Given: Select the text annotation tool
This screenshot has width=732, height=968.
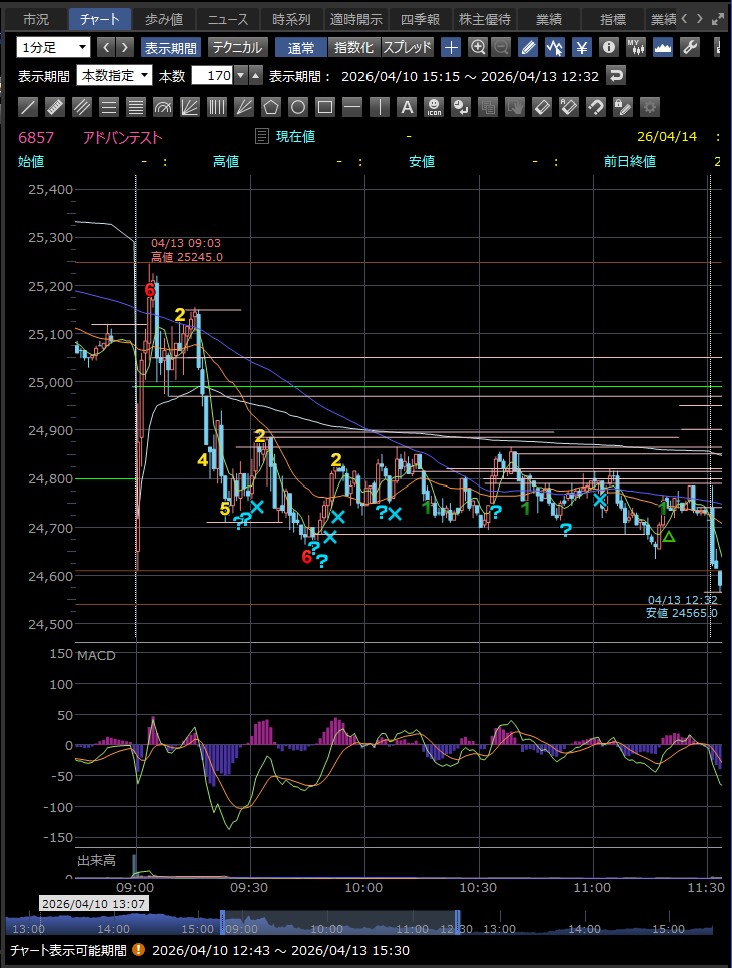Looking at the screenshot, I should tap(406, 107).
